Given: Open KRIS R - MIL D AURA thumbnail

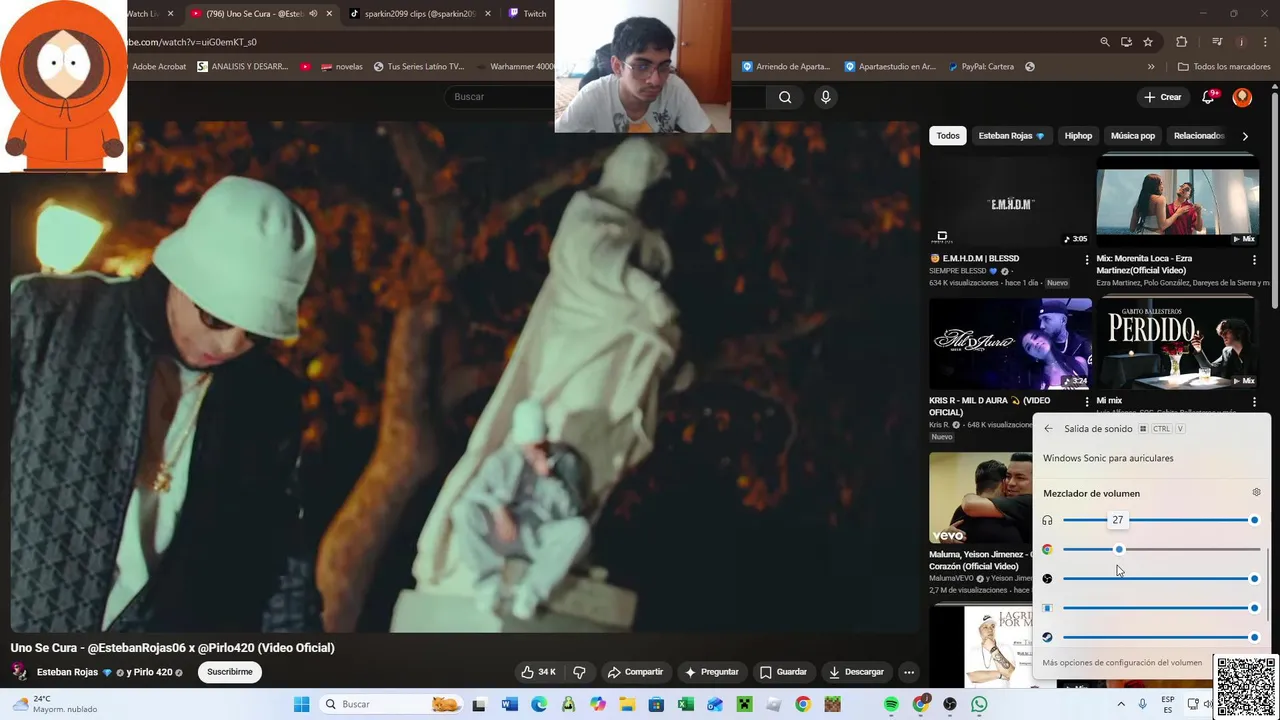Looking at the screenshot, I should point(1010,344).
